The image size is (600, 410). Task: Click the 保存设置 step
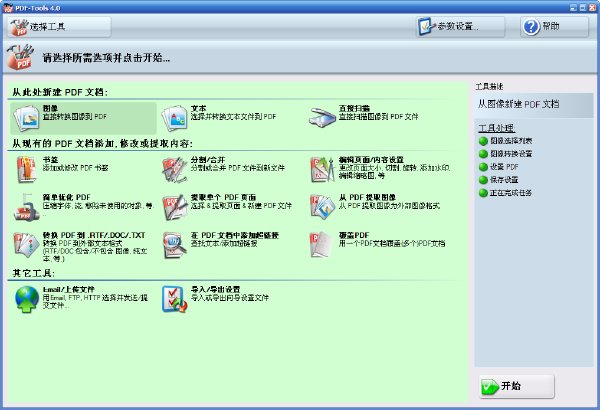point(504,180)
